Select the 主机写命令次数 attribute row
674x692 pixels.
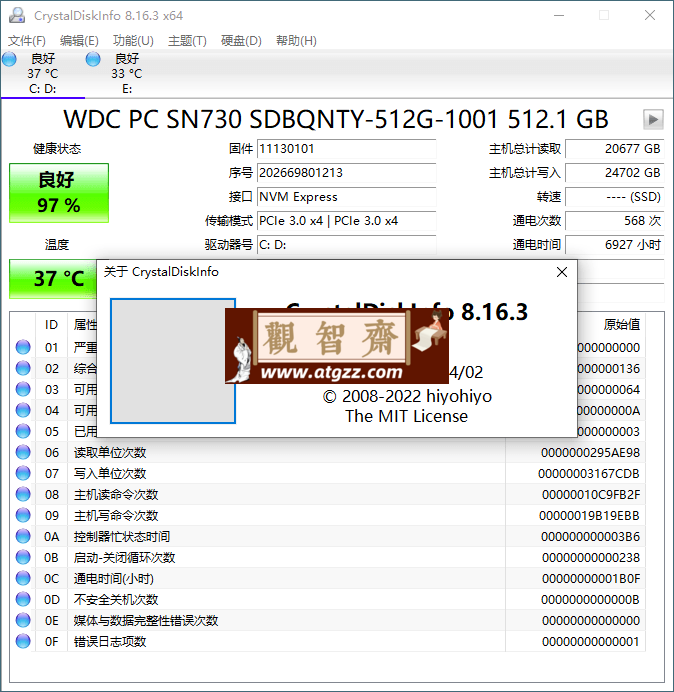pos(328,515)
